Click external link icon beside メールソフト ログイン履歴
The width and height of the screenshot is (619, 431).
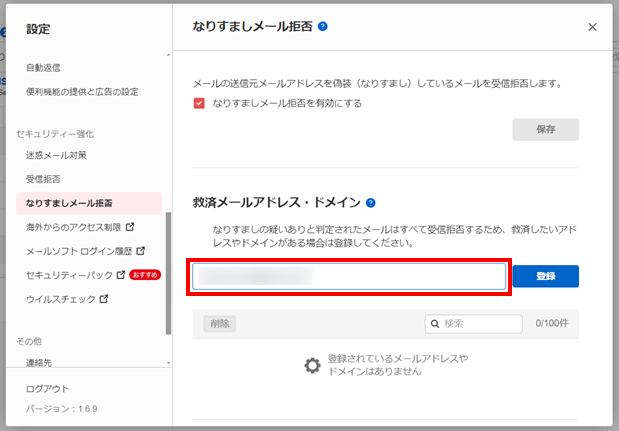pyautogui.click(x=140, y=251)
